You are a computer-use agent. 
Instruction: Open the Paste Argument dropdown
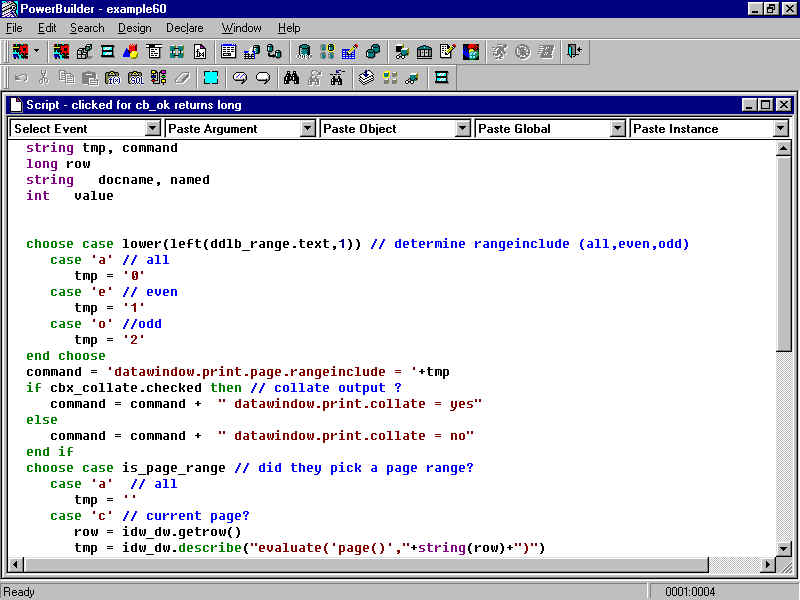coord(307,128)
